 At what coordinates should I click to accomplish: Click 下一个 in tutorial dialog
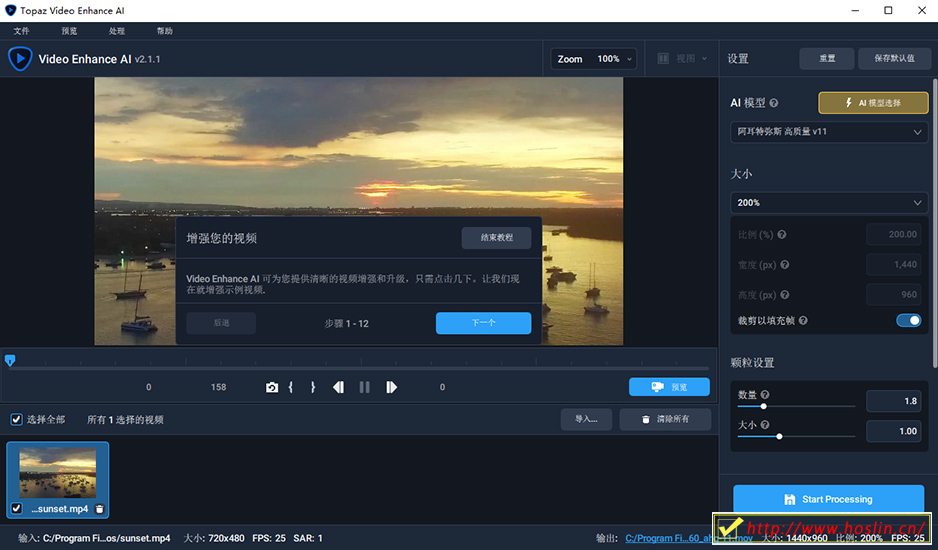point(483,323)
